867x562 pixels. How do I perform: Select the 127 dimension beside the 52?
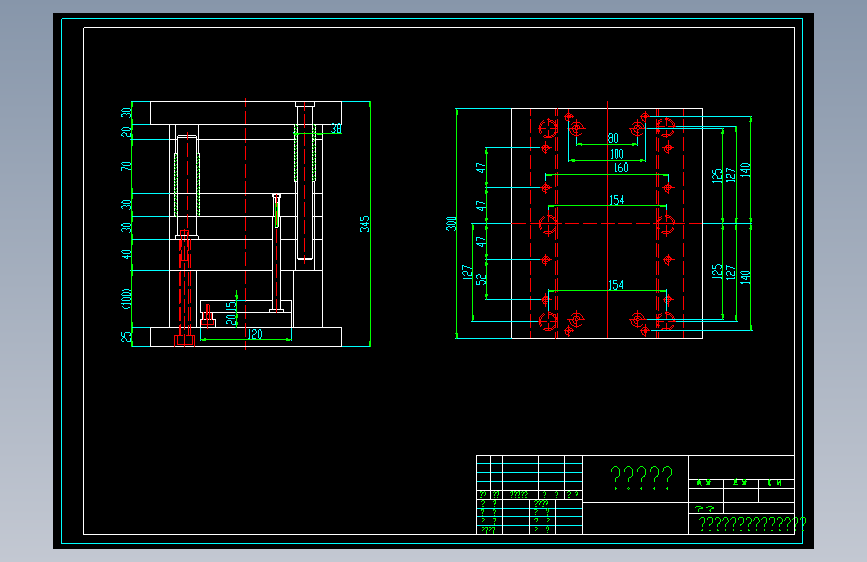click(467, 272)
